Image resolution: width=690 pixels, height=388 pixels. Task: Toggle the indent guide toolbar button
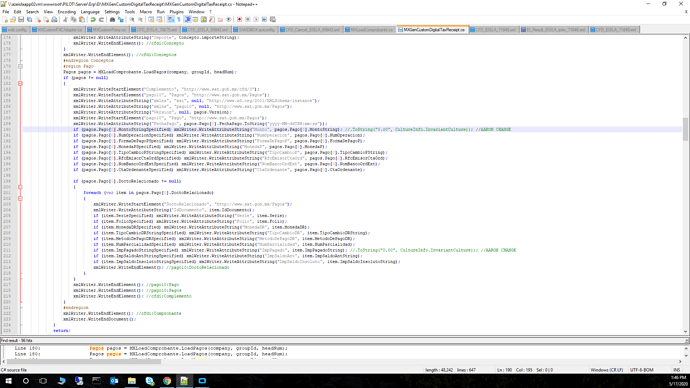point(187,19)
